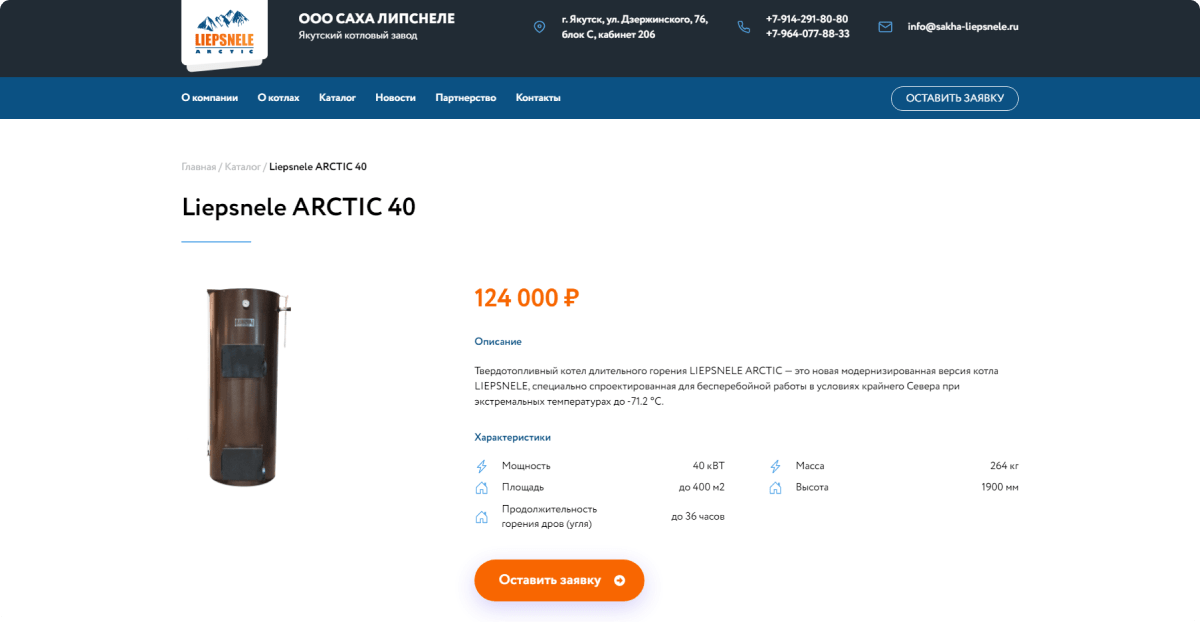Follow the Каталог breadcrumb link
1200x622 pixels.
pyautogui.click(x=242, y=167)
